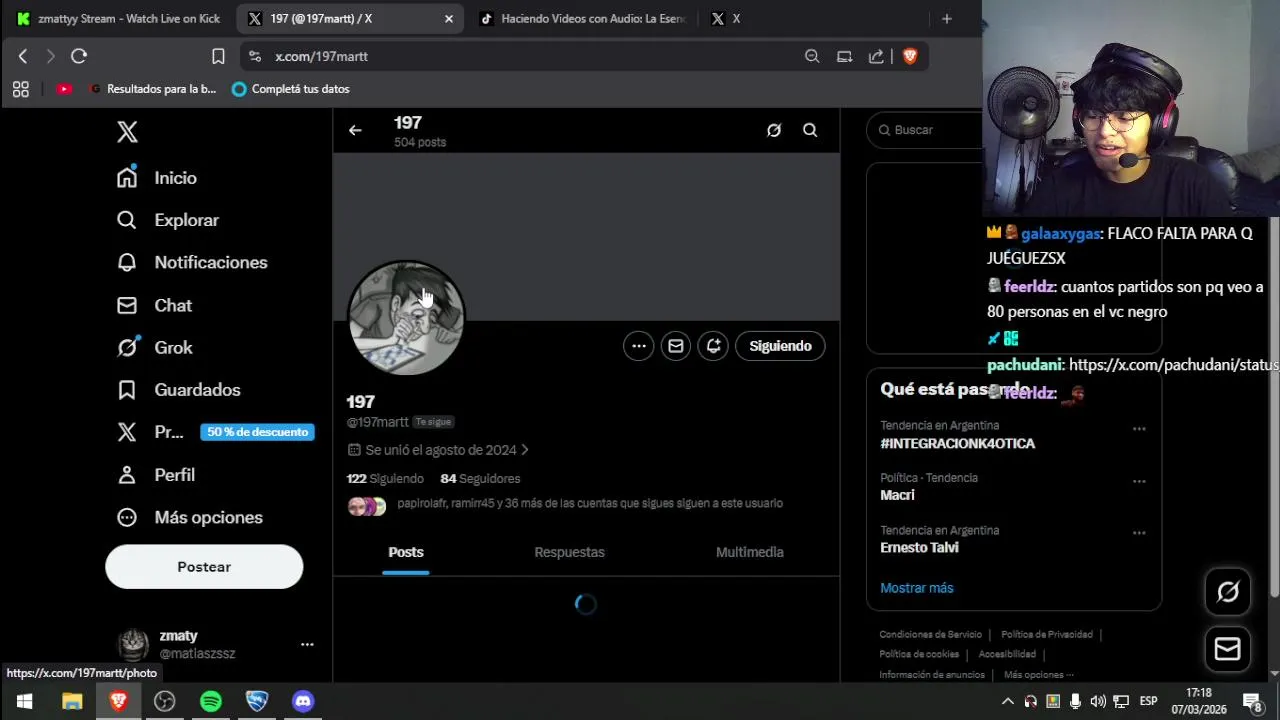Expand Se unió el agosto de 2024 chevron
This screenshot has height=720, width=1280.
click(x=525, y=450)
